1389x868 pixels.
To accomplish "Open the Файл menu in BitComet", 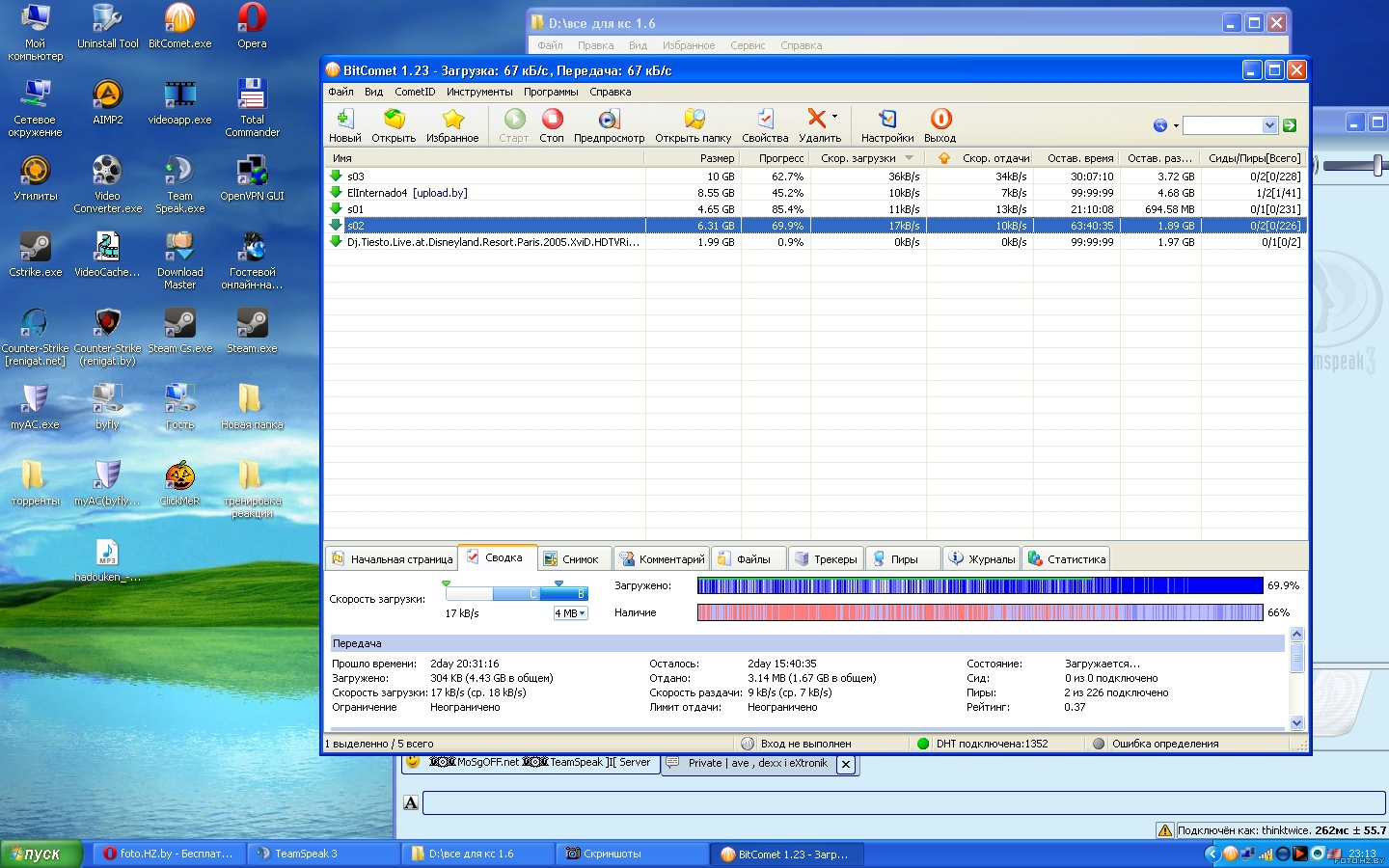I will click(340, 92).
